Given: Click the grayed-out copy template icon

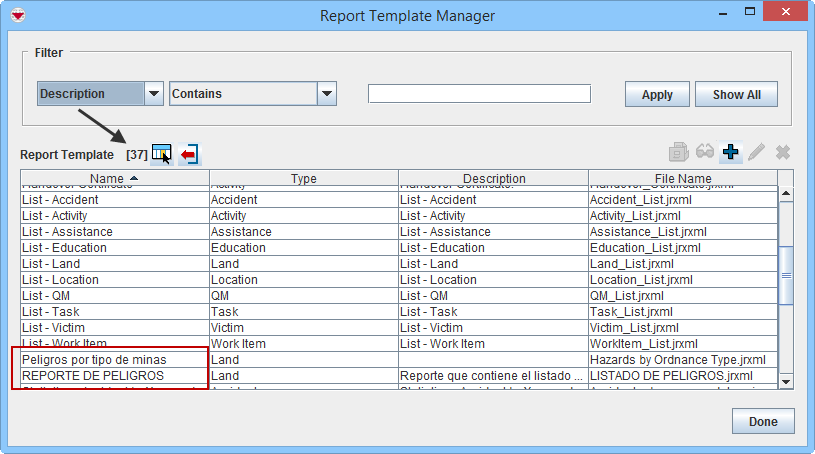Looking at the screenshot, I should click(x=679, y=152).
